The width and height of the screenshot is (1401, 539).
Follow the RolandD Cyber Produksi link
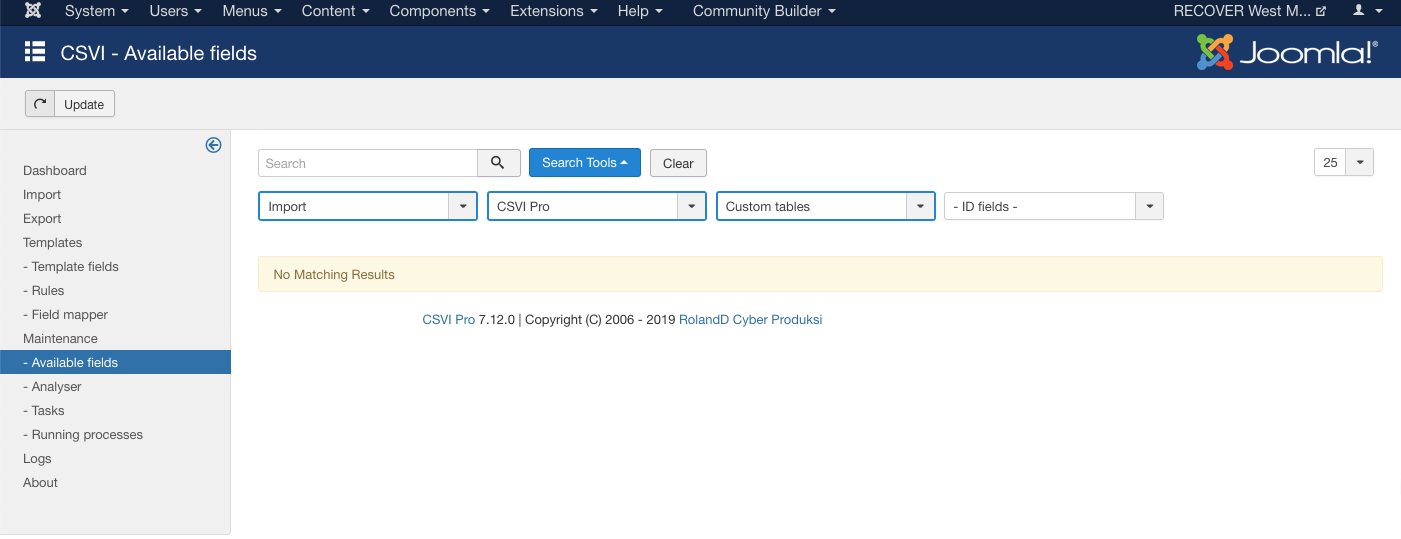(750, 320)
